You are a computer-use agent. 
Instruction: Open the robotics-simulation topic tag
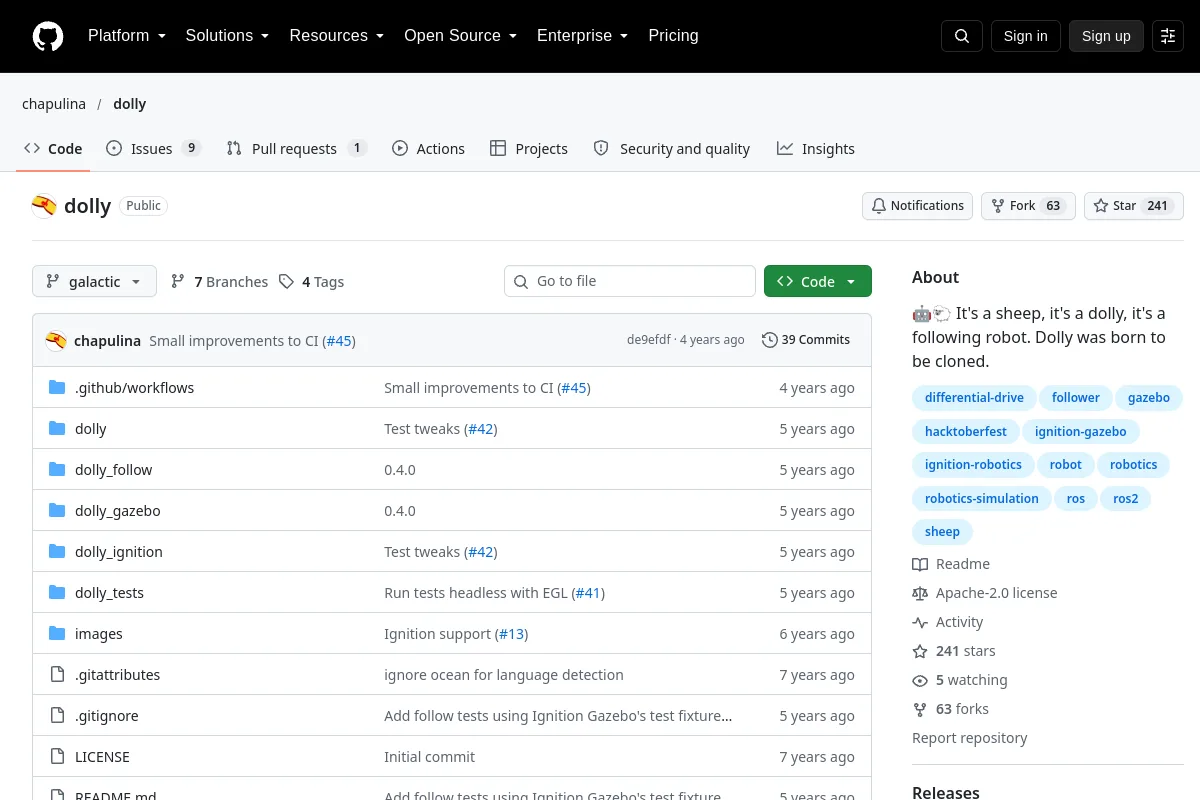click(981, 499)
